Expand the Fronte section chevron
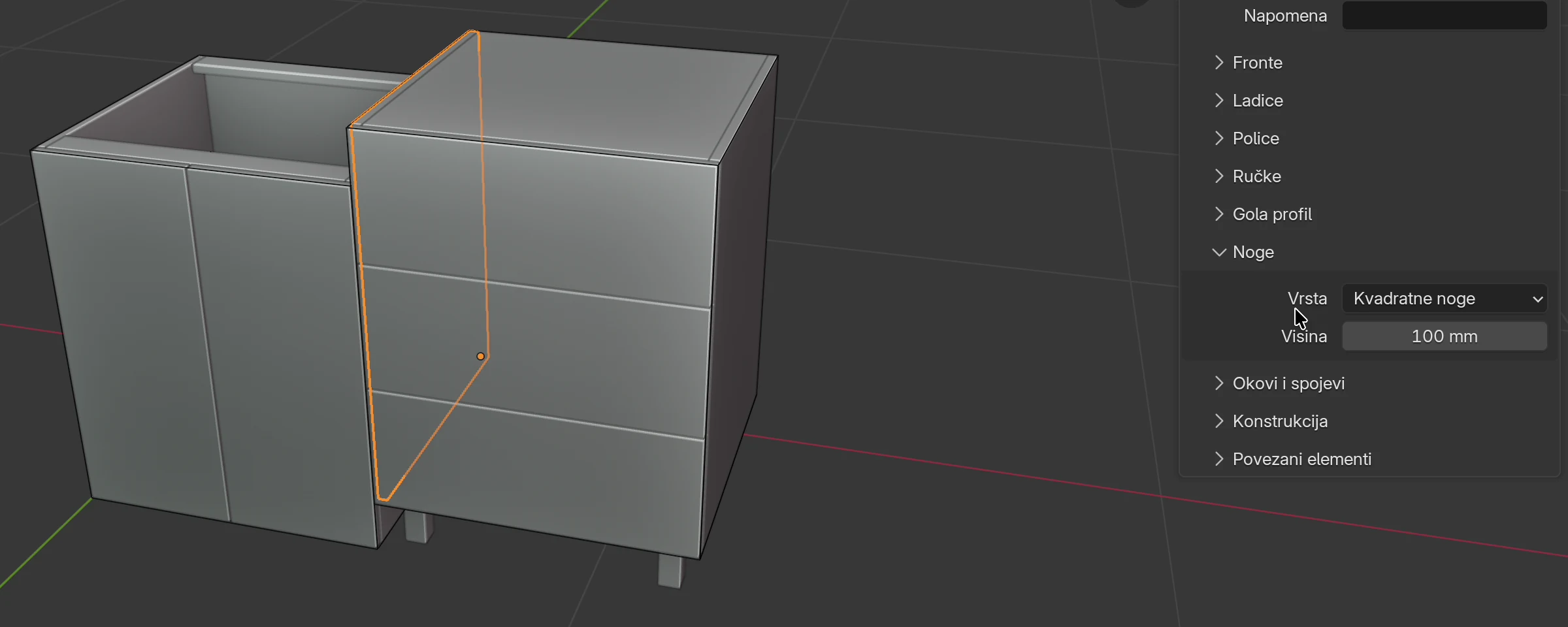The width and height of the screenshot is (1568, 627). (x=1218, y=63)
